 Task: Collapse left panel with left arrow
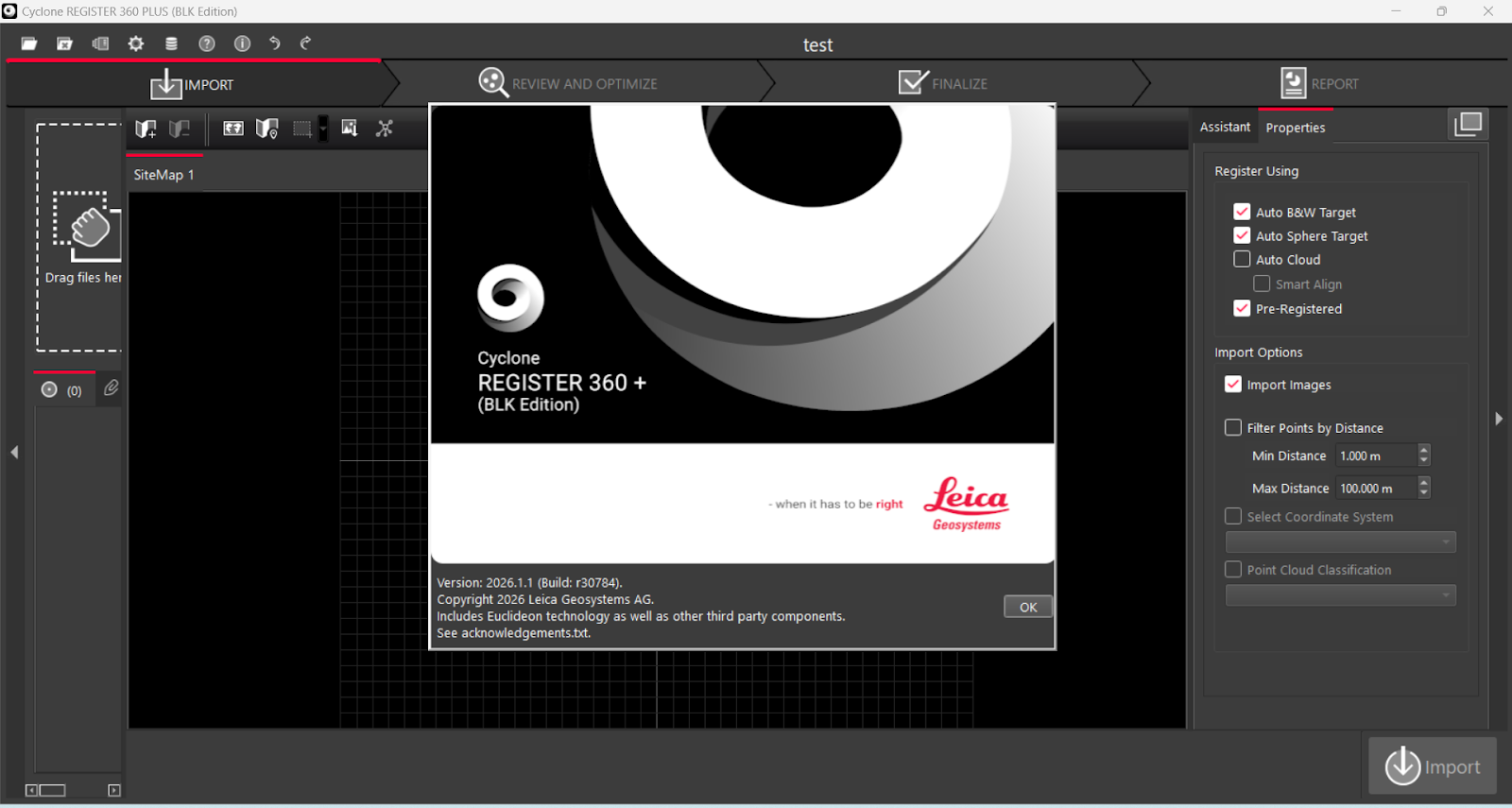(14, 453)
